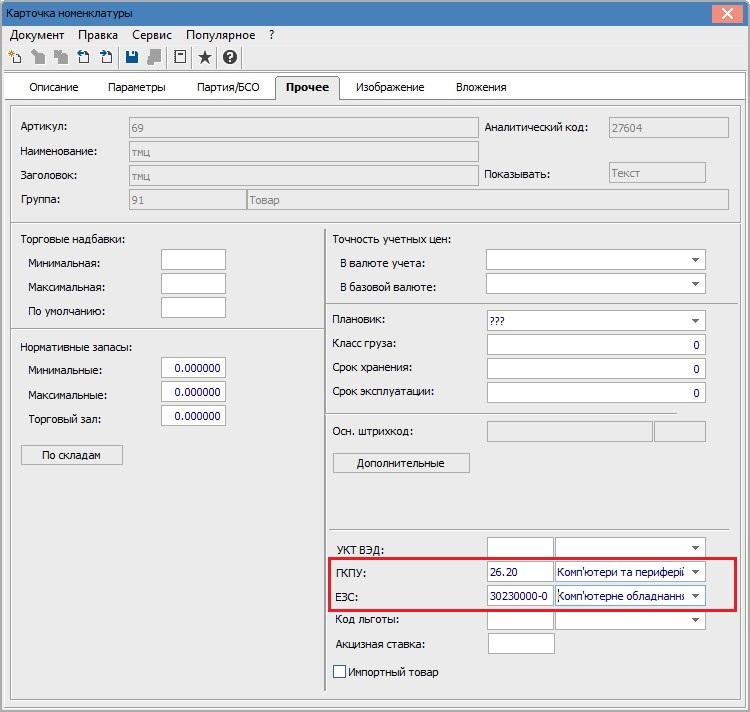
Task: Click the ЕЗС code field 30230000-0
Action: 520,596
